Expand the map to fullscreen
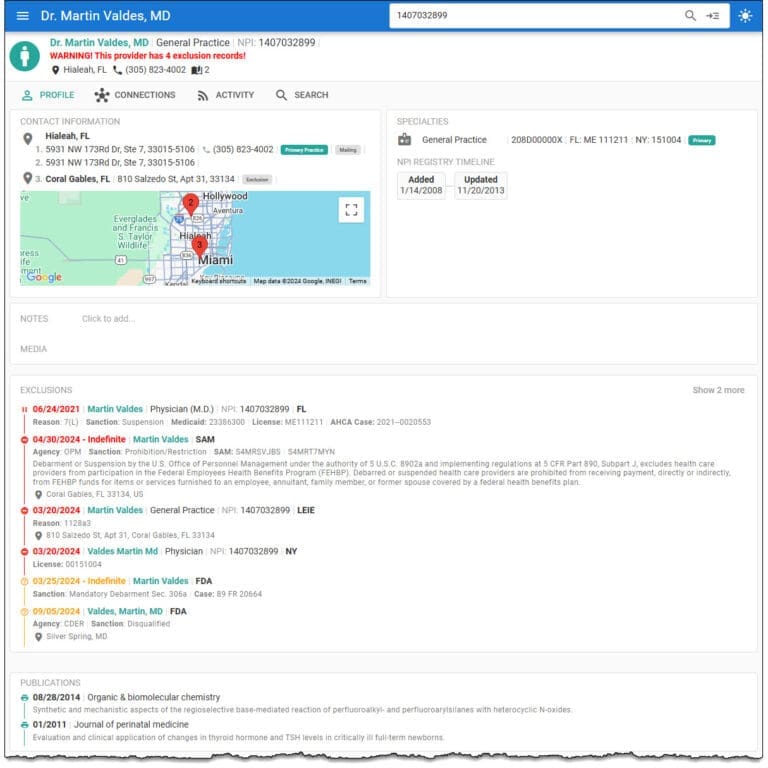768x768 pixels. (x=350, y=209)
